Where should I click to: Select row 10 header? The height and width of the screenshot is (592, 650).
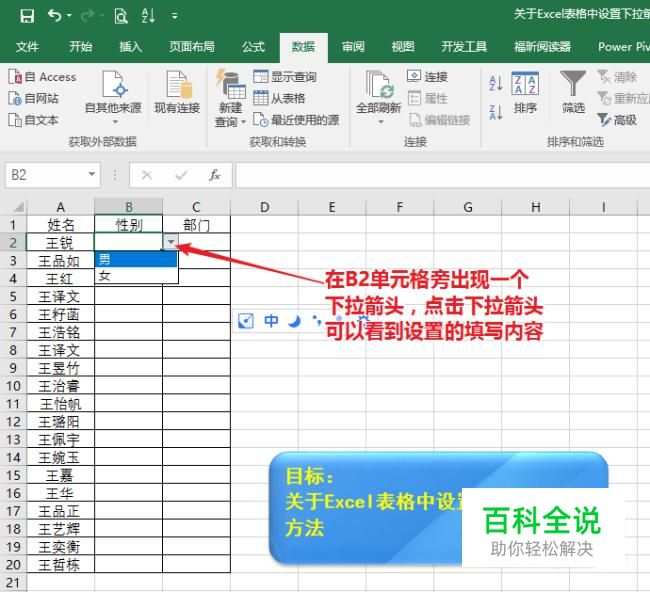[13, 386]
